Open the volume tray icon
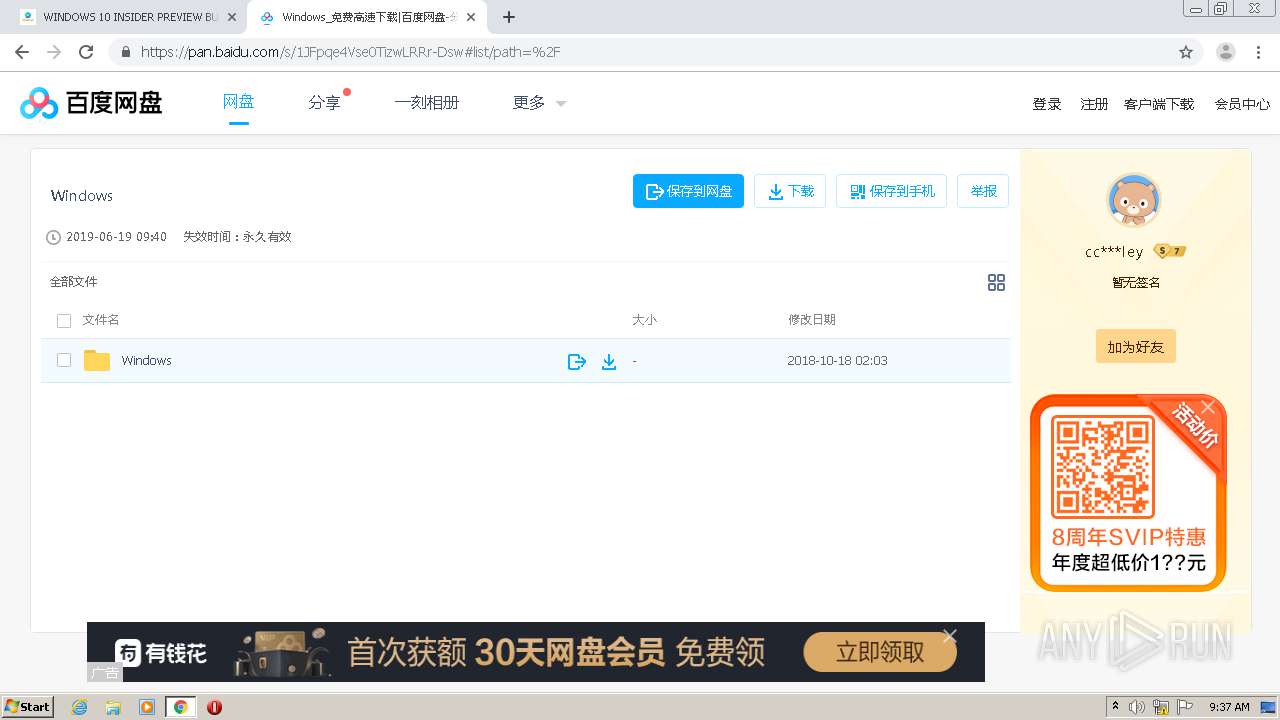Image resolution: width=1280 pixels, height=720 pixels. click(x=1137, y=707)
